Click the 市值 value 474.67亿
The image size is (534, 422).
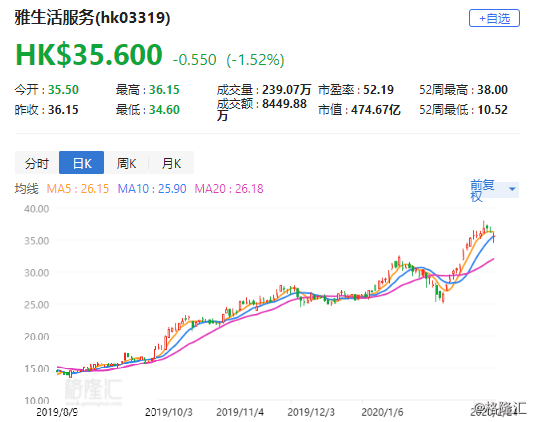[376, 110]
